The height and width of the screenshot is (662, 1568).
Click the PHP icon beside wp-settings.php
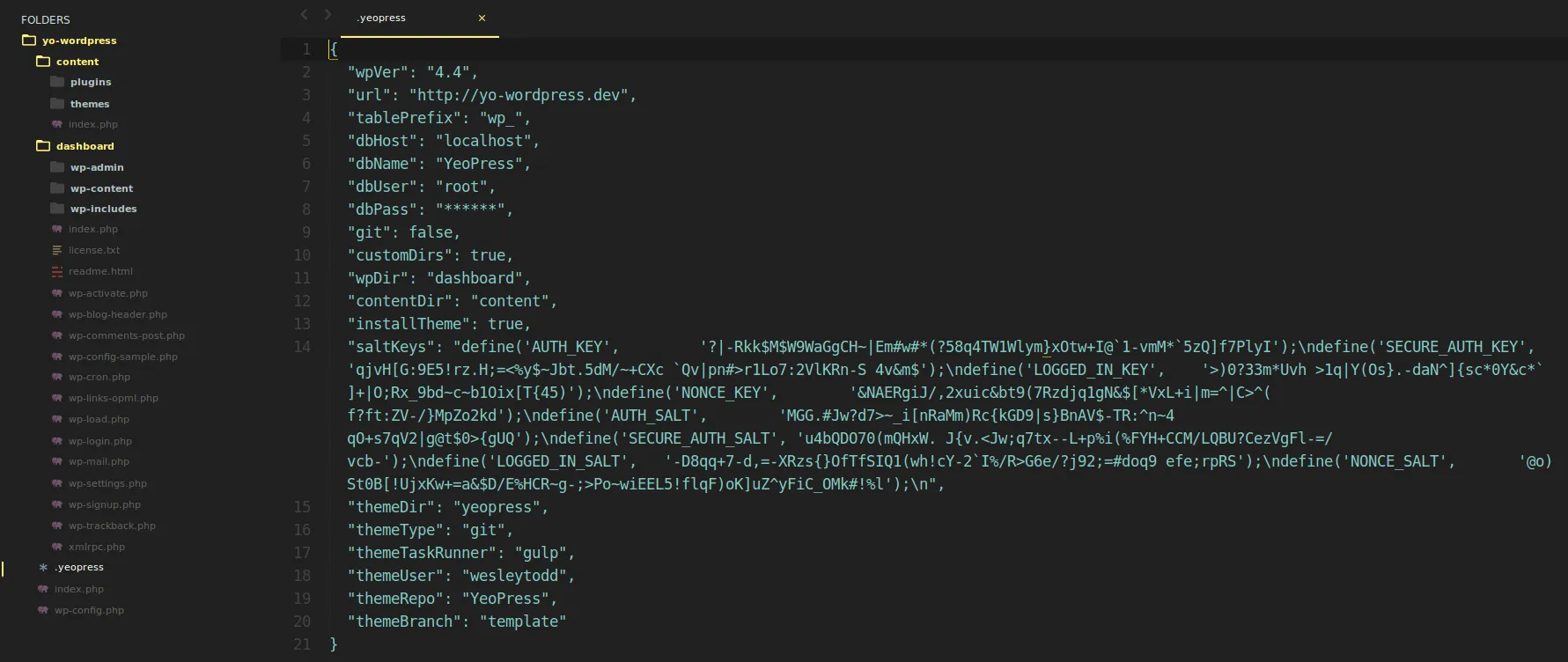click(57, 483)
